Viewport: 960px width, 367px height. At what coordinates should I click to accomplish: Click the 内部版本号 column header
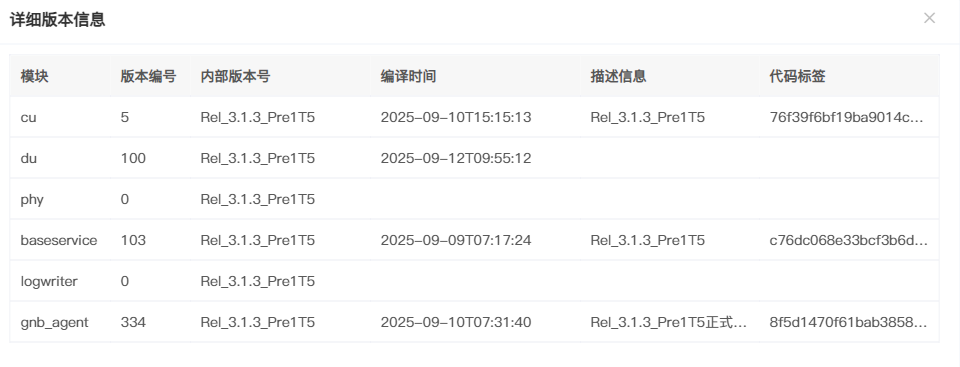pos(235,76)
